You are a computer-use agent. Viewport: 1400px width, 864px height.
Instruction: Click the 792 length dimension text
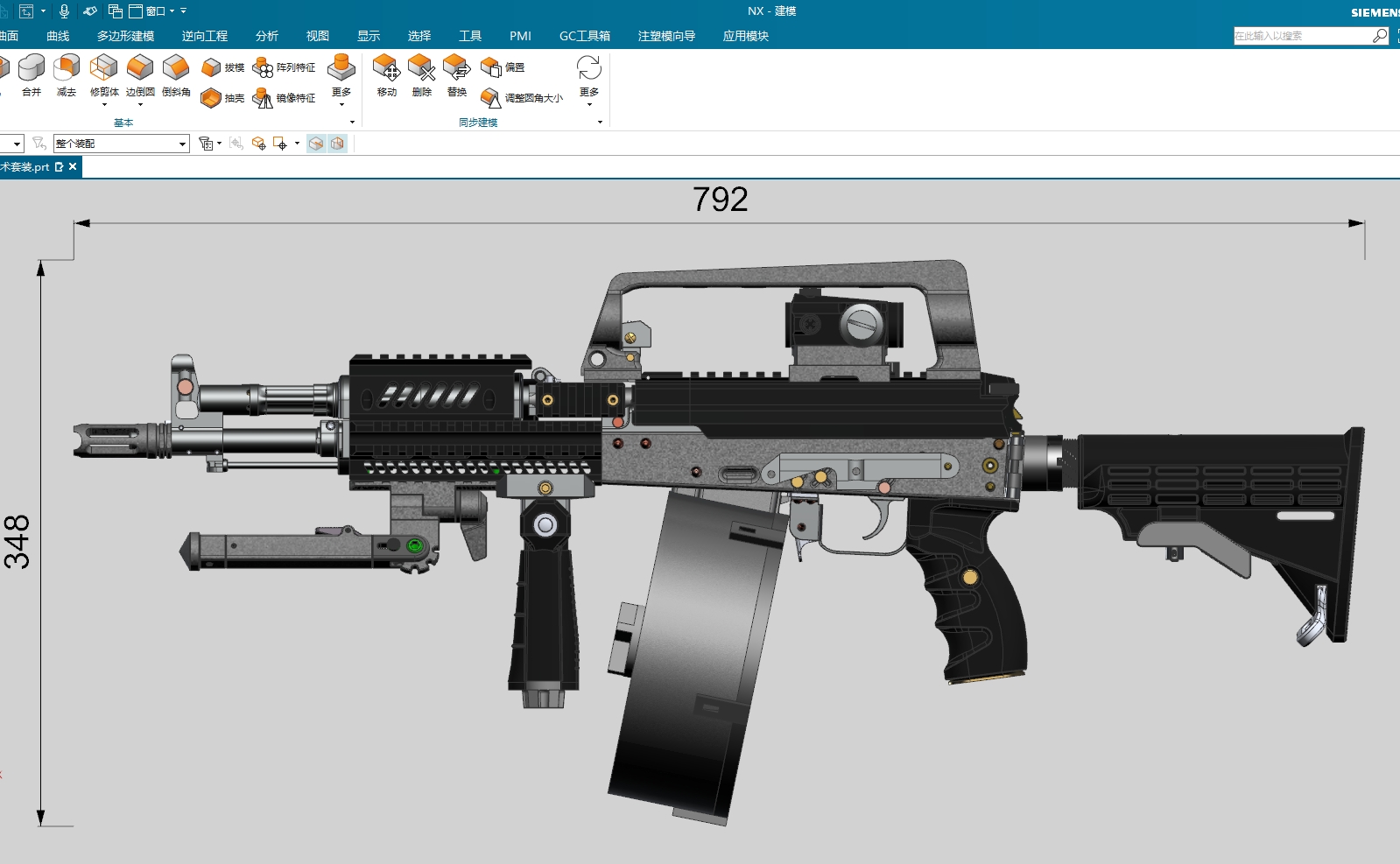(x=720, y=200)
